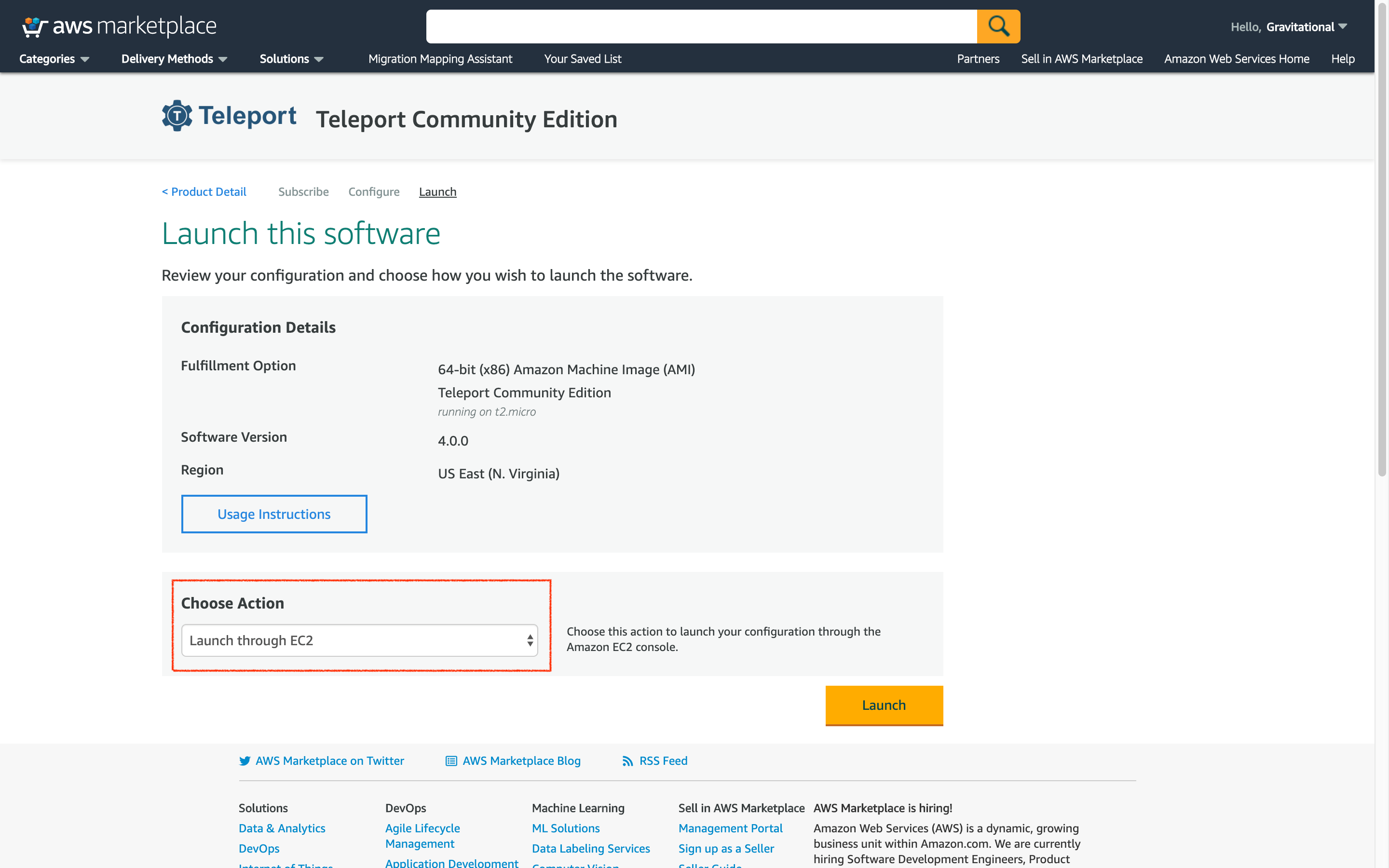Click the Usage Instructions button
The image size is (1389, 868).
click(274, 514)
